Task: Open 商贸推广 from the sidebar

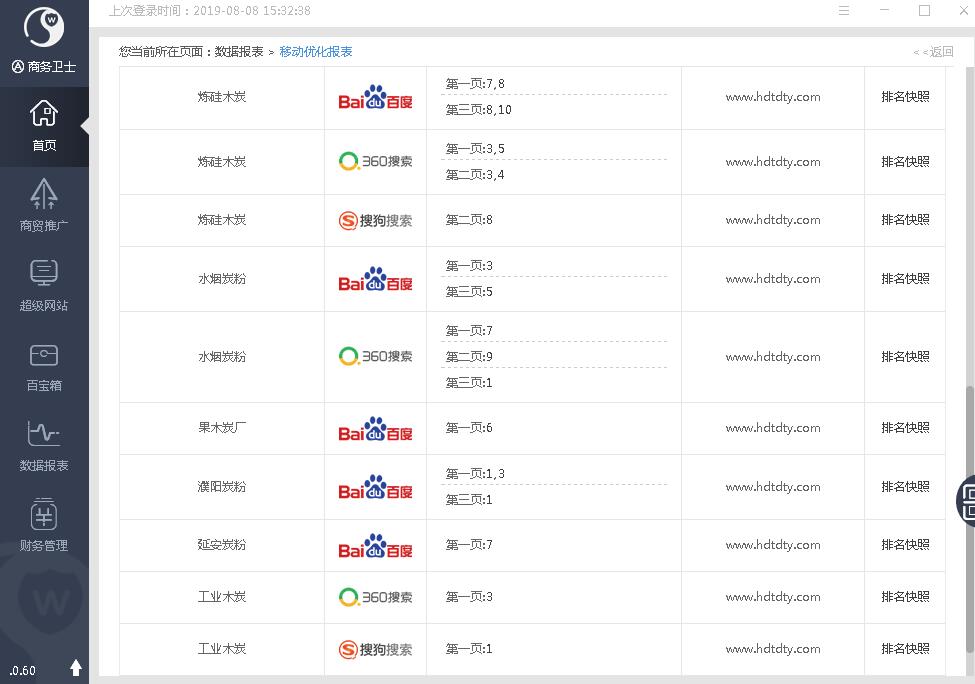Action: click(x=44, y=205)
